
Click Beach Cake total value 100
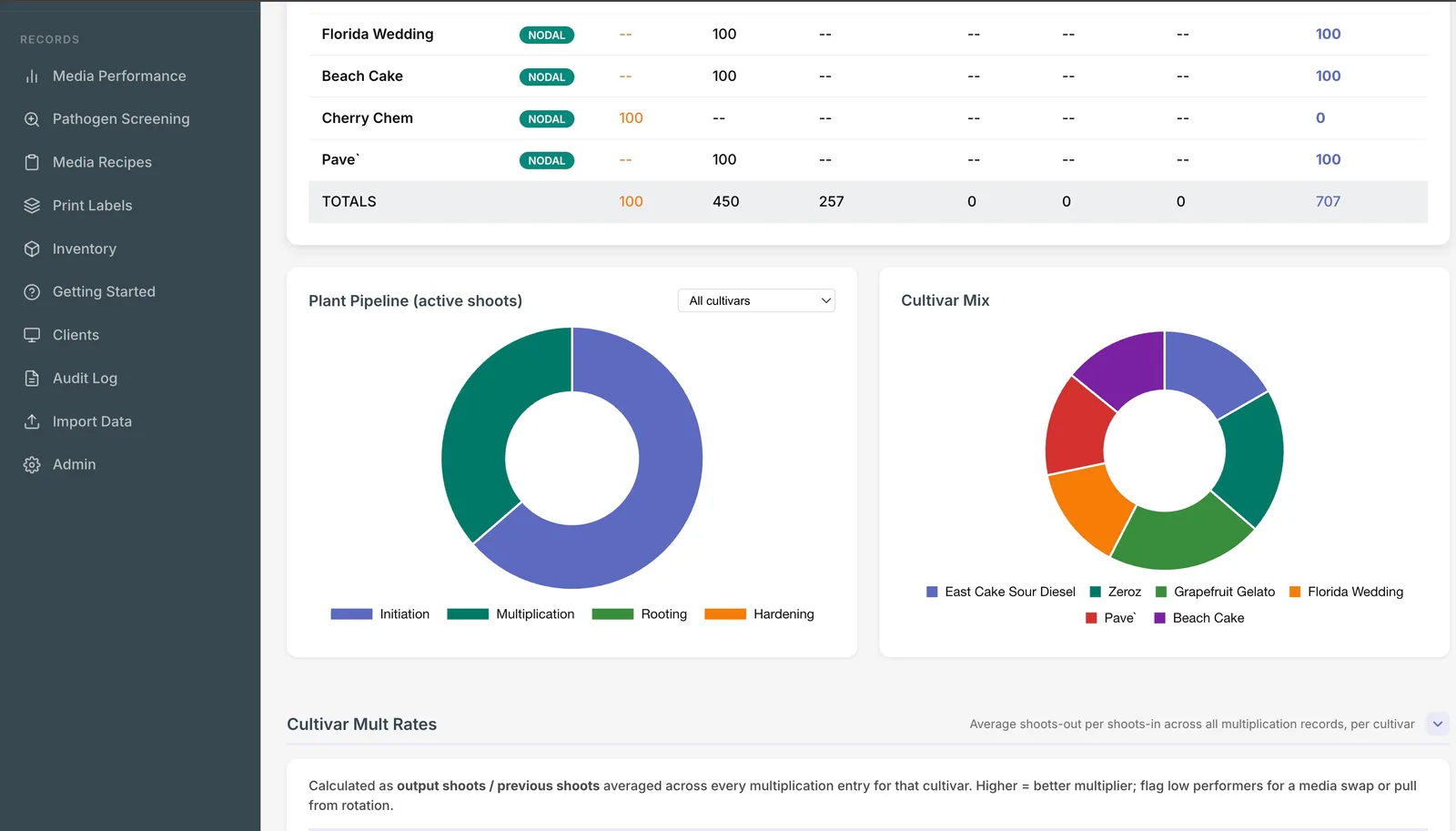pyautogui.click(x=1328, y=76)
